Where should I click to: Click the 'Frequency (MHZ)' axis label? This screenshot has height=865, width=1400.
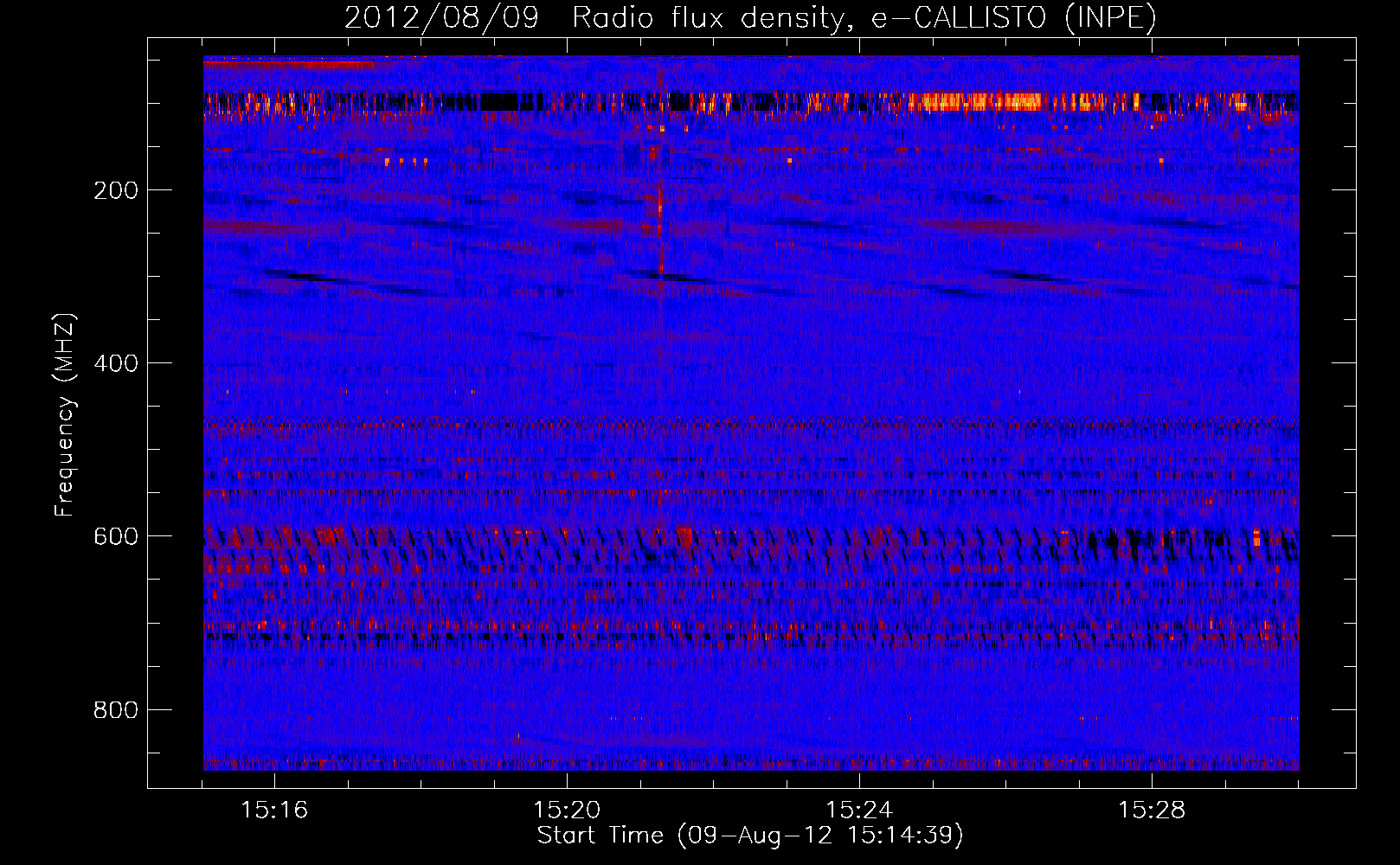point(65,415)
